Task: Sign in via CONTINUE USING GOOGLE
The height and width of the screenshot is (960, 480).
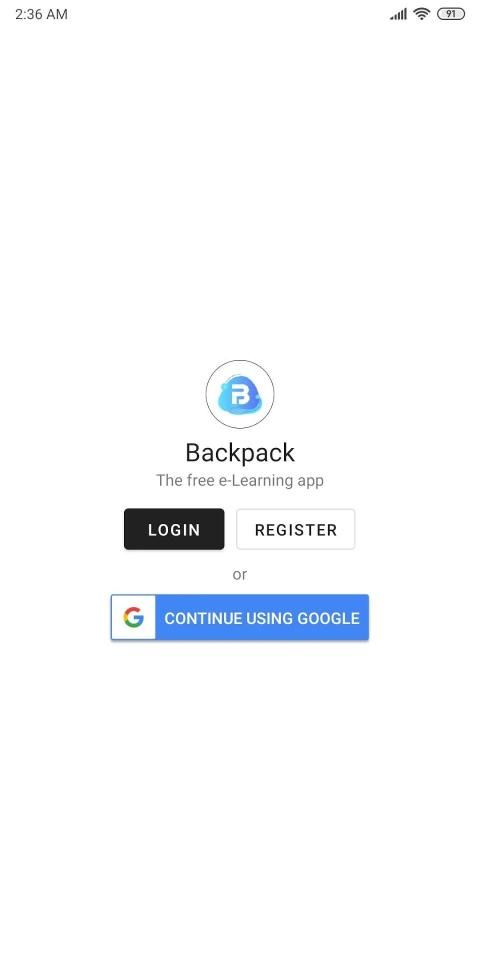Action: [x=240, y=617]
